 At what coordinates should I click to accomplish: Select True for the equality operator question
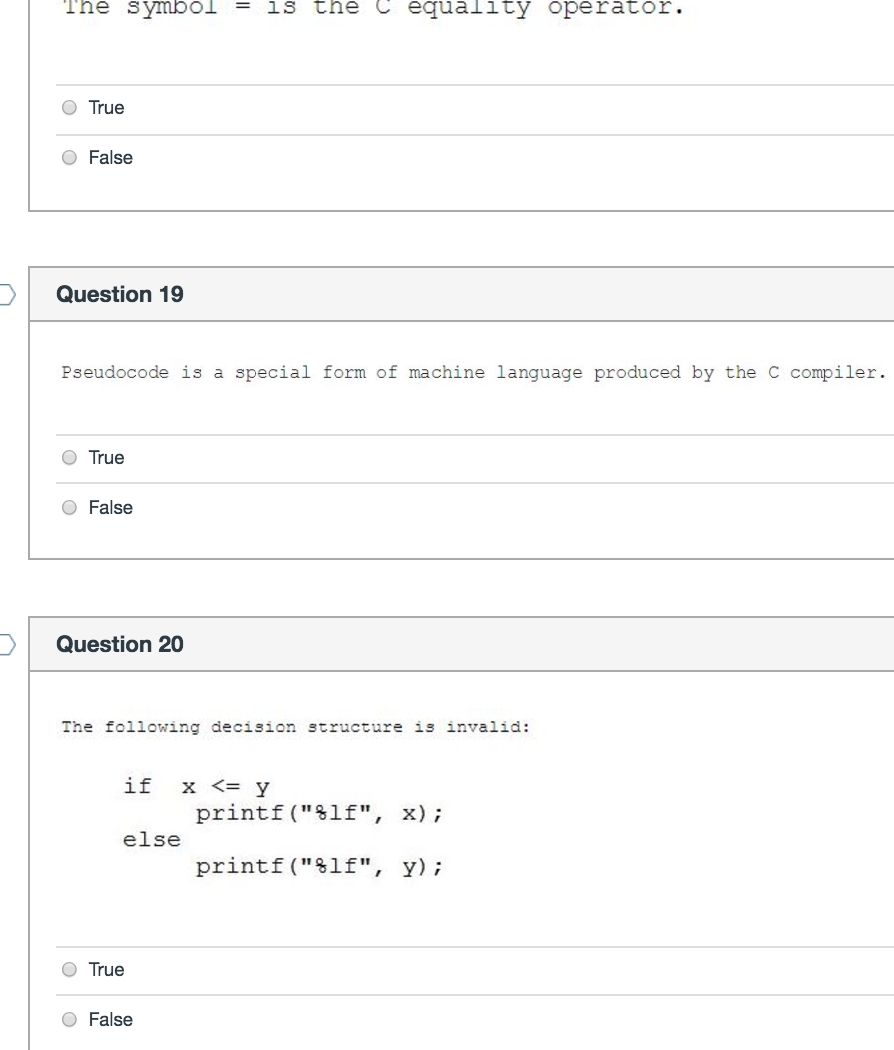point(69,108)
